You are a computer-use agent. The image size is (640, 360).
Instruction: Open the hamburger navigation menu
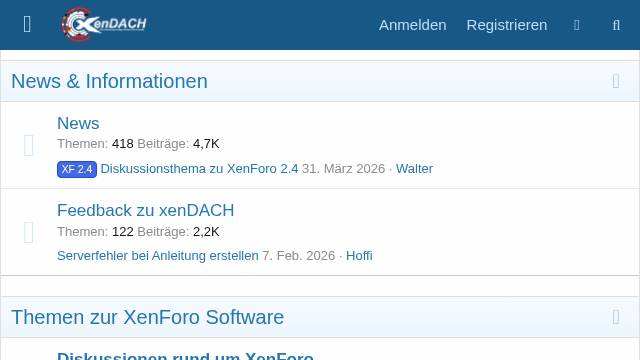pyautogui.click(x=27, y=24)
